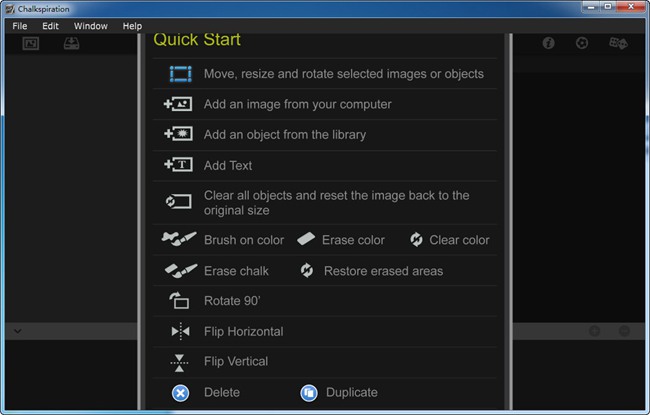Click the Rotate 90° icon

click(x=179, y=300)
